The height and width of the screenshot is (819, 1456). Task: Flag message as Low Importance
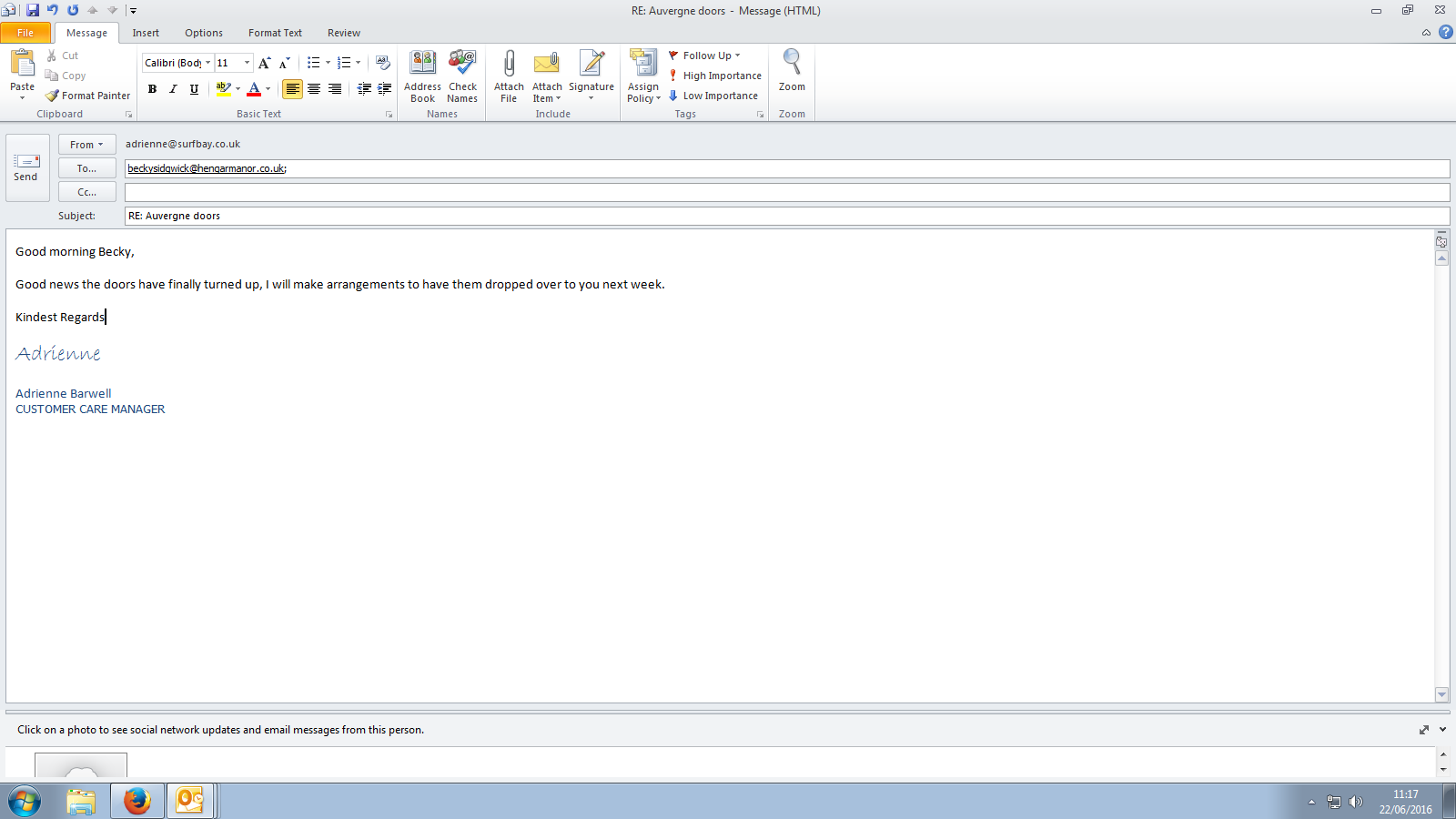coord(713,96)
